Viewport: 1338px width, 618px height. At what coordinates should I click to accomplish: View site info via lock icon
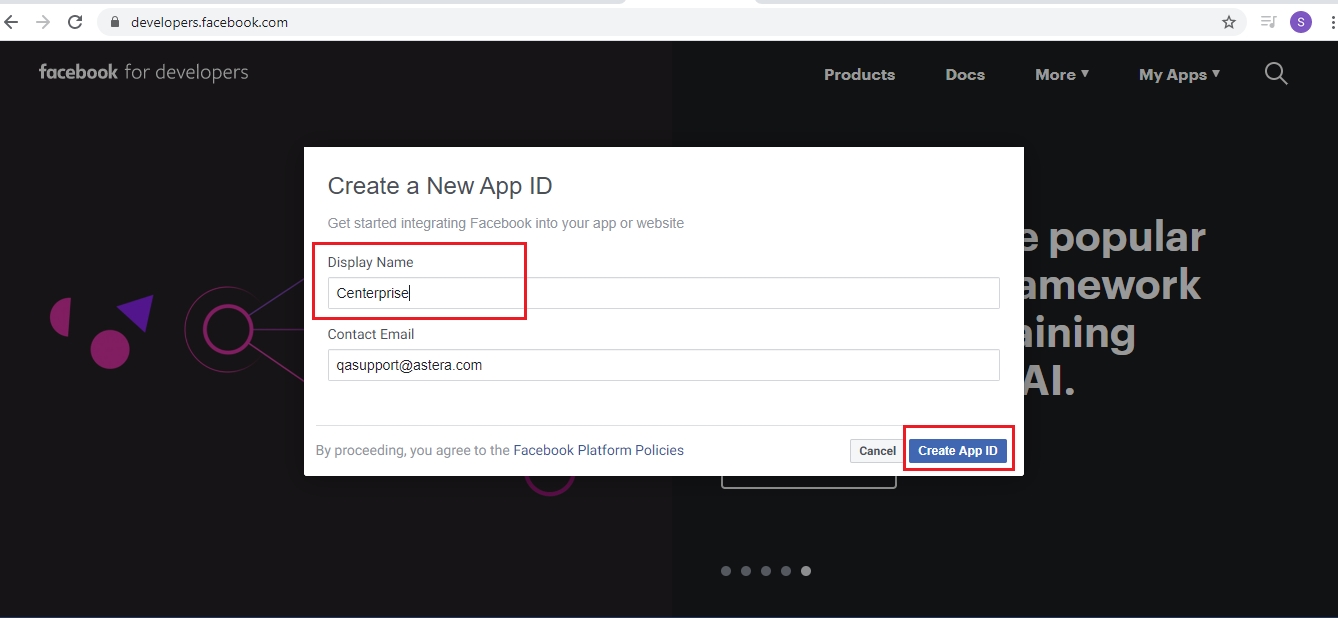(114, 22)
